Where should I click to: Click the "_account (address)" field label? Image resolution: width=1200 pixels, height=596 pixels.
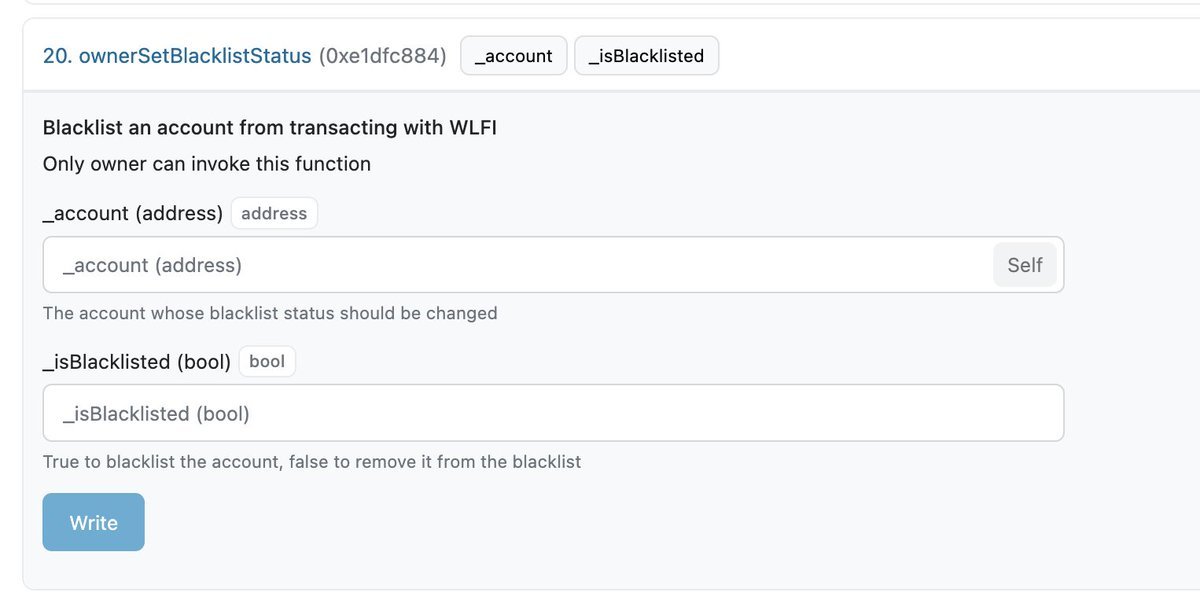[x=133, y=213]
